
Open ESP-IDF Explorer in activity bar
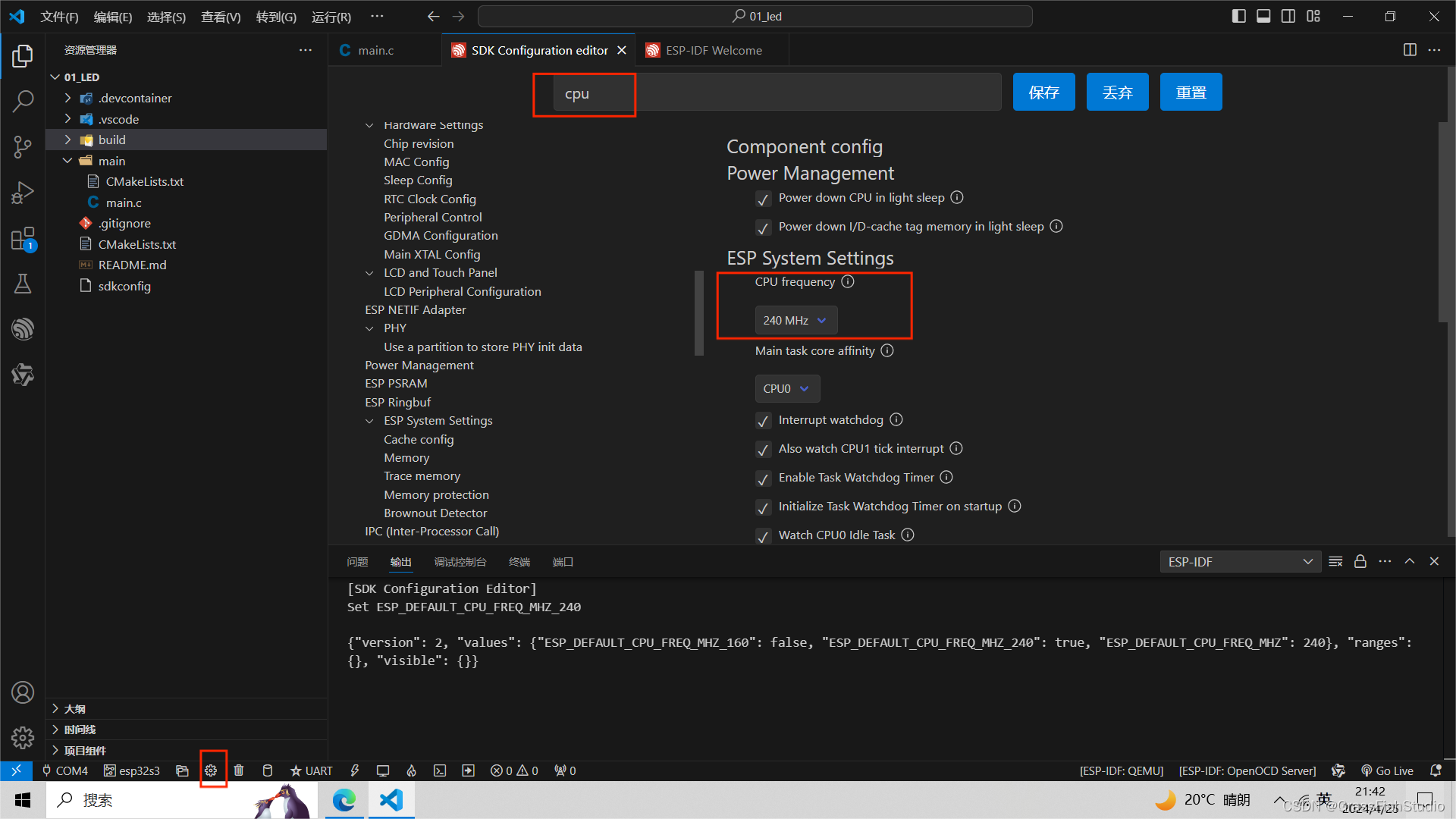(23, 328)
